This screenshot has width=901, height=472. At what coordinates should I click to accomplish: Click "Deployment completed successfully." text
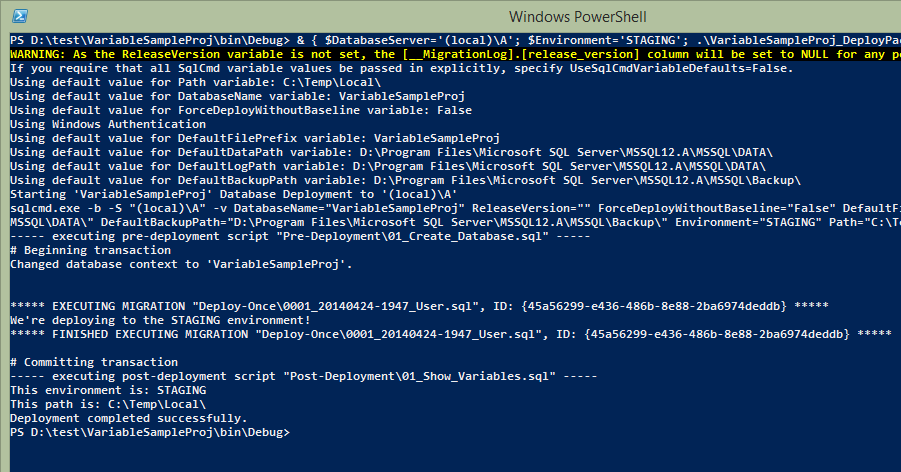128,417
